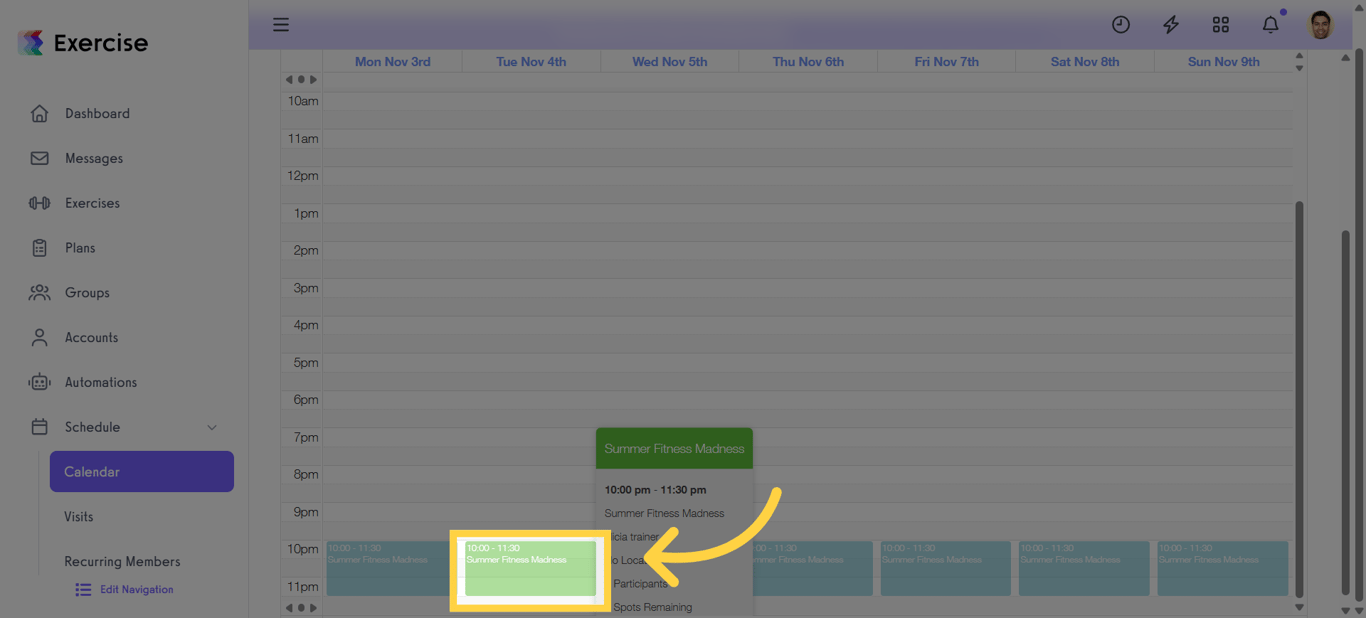Click the Edit Navigation link

(x=137, y=590)
